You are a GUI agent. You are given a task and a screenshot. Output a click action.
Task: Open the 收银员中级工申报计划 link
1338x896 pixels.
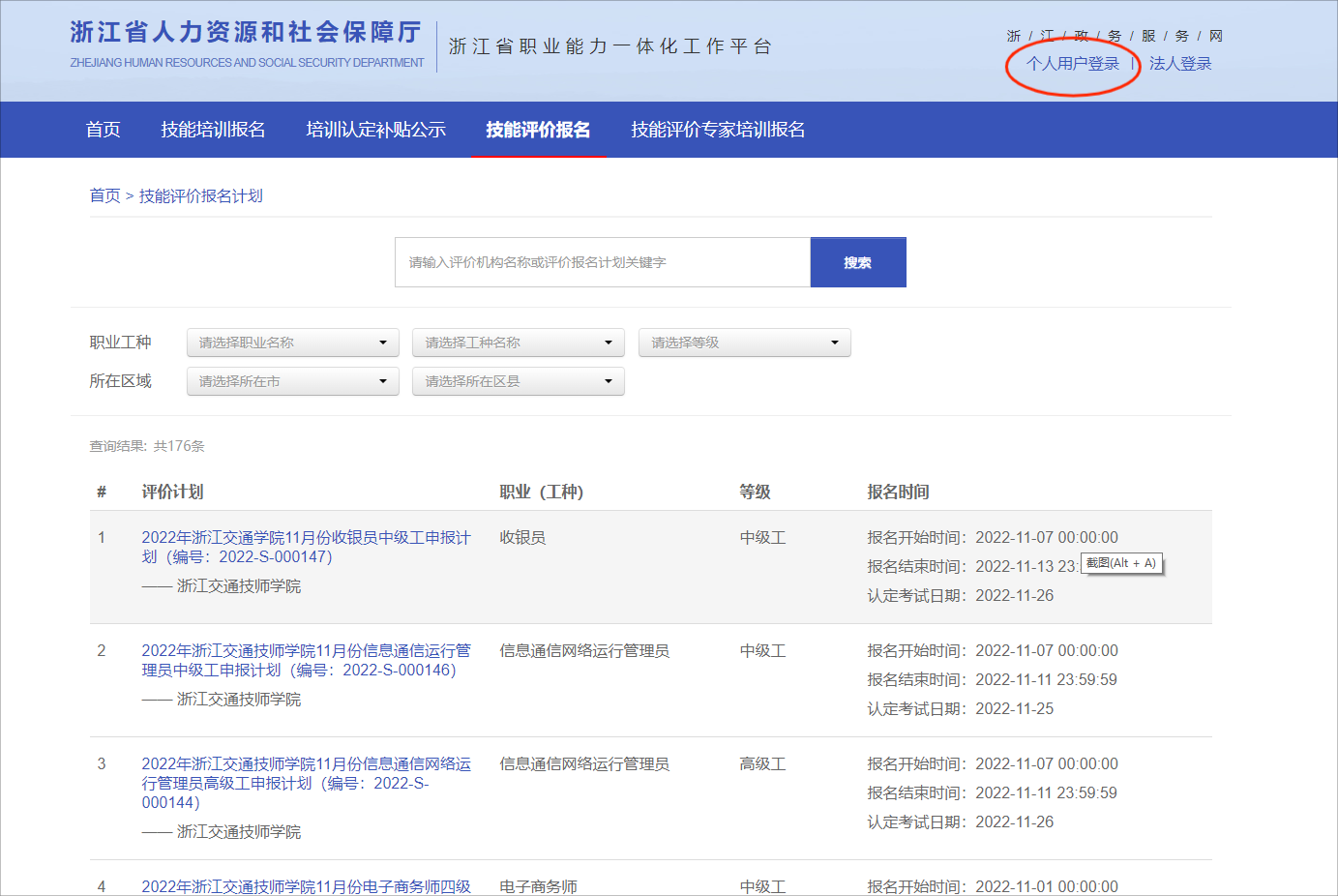click(306, 547)
